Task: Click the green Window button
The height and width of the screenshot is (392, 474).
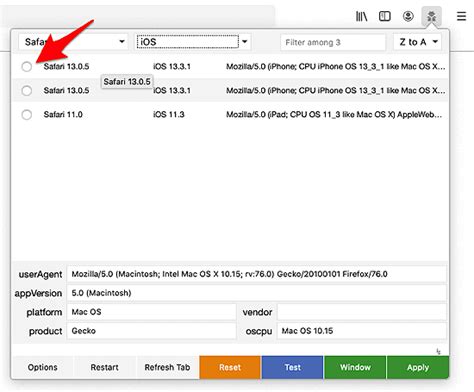Action: click(x=355, y=367)
